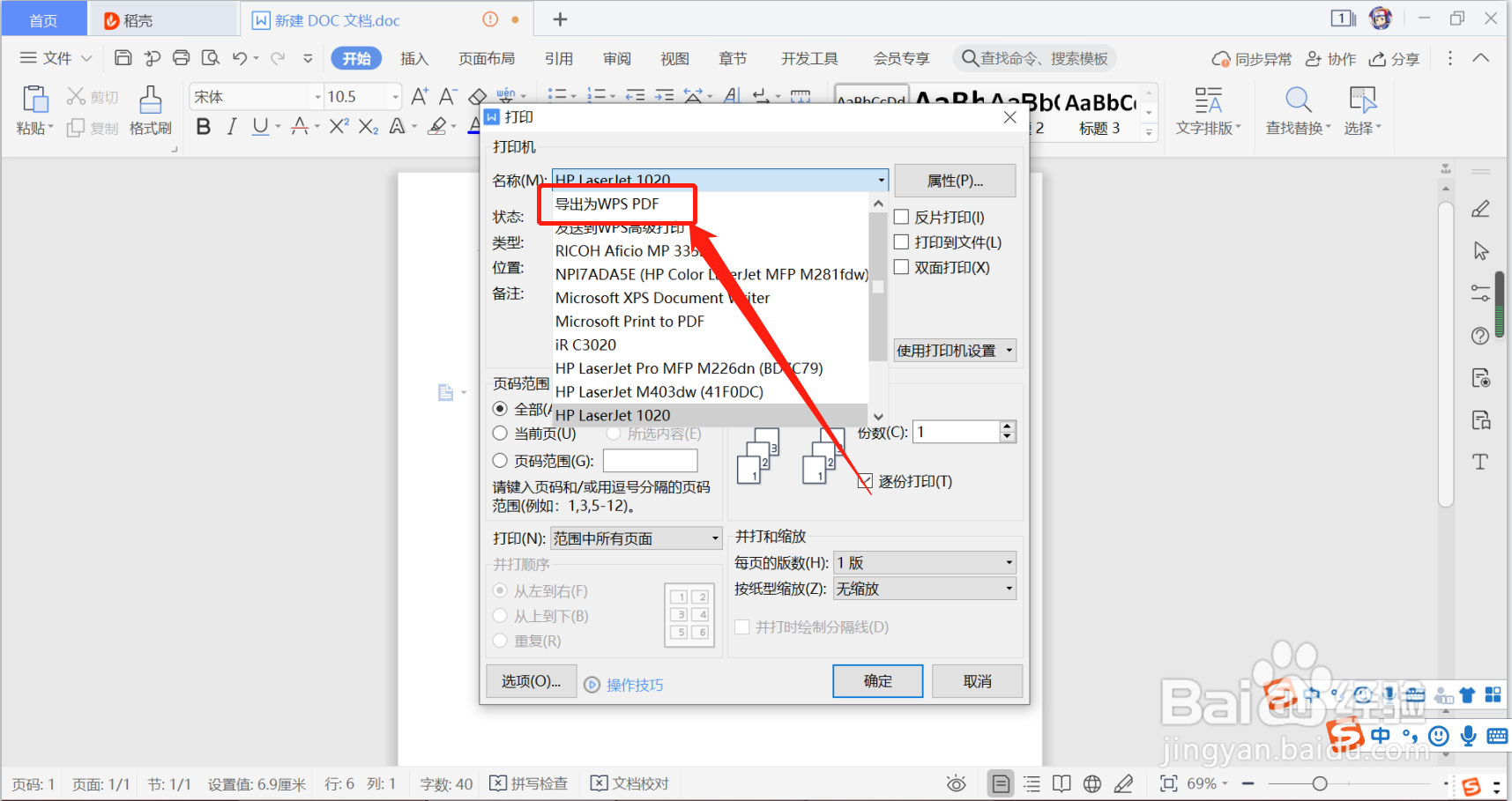Switch to Web layout view (globe icon)

(1092, 783)
